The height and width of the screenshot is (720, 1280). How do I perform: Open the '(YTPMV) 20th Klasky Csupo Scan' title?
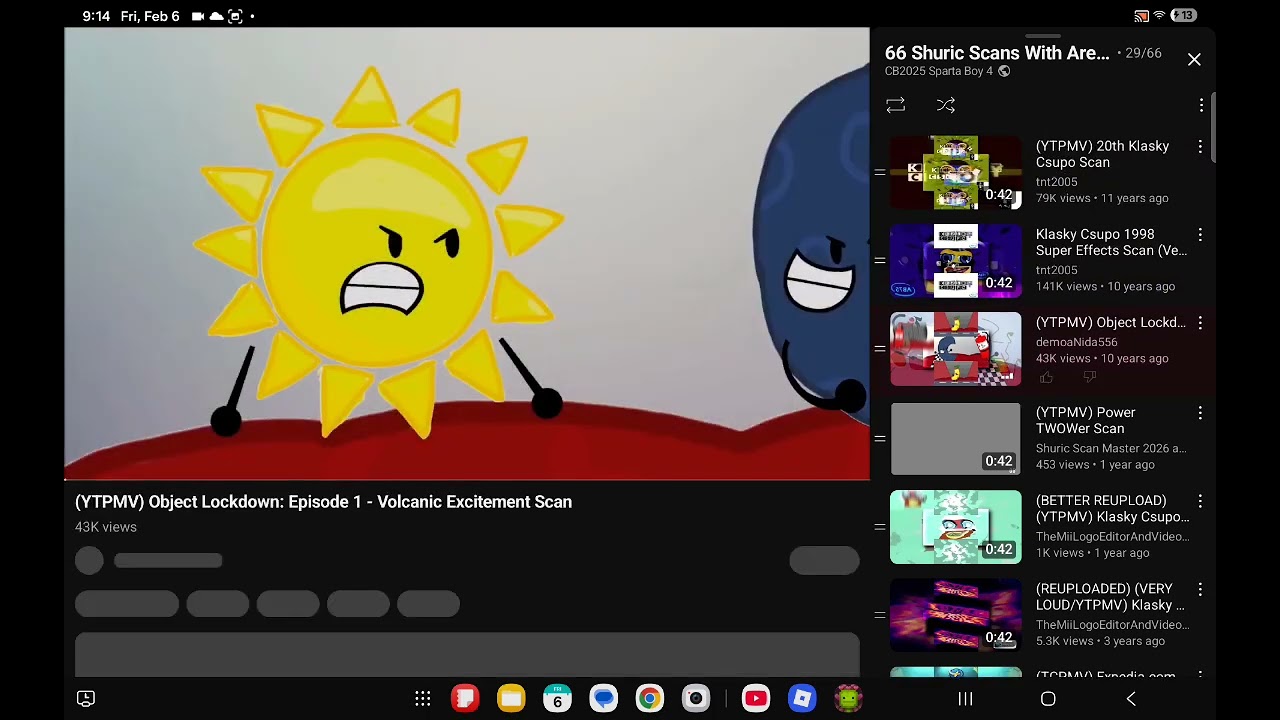(1102, 154)
